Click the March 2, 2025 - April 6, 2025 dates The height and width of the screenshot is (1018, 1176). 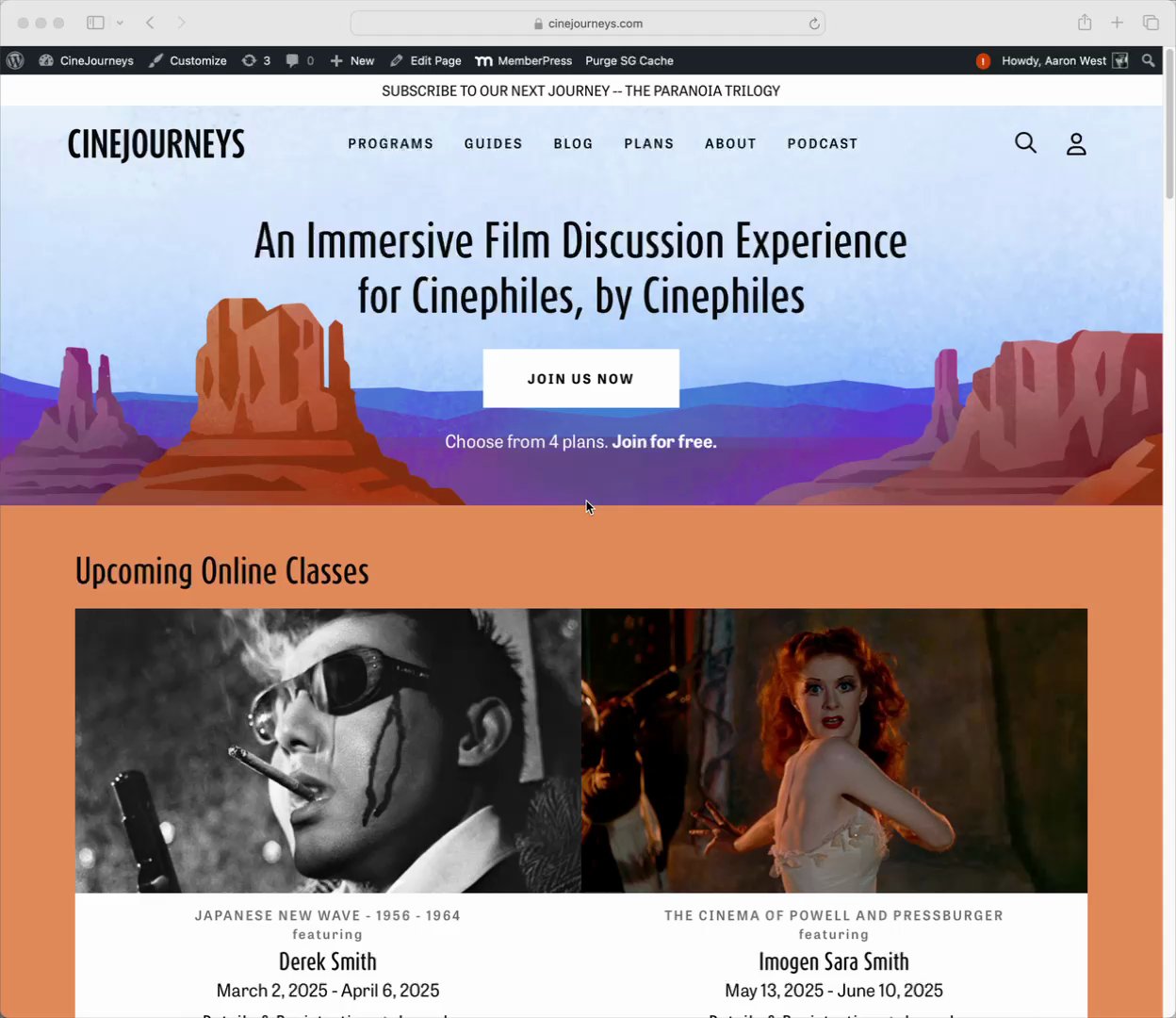(x=328, y=991)
